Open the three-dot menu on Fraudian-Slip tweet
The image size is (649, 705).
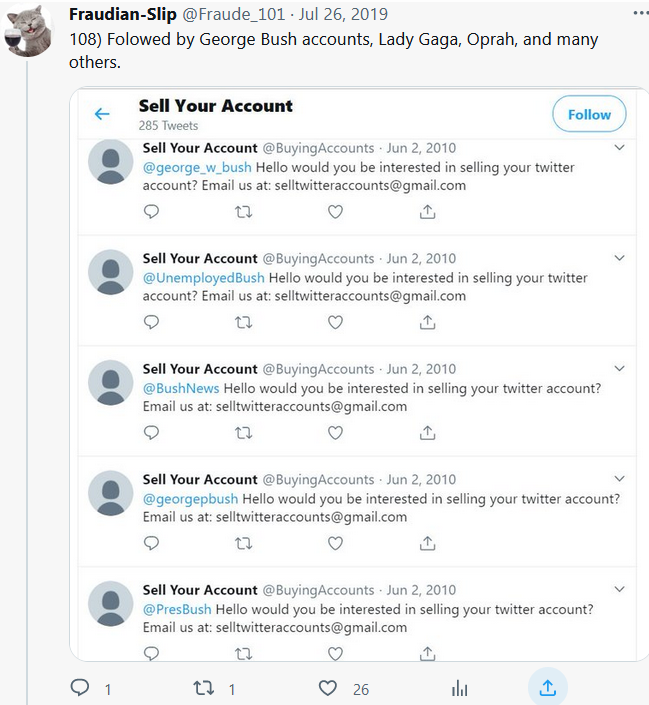(x=640, y=14)
